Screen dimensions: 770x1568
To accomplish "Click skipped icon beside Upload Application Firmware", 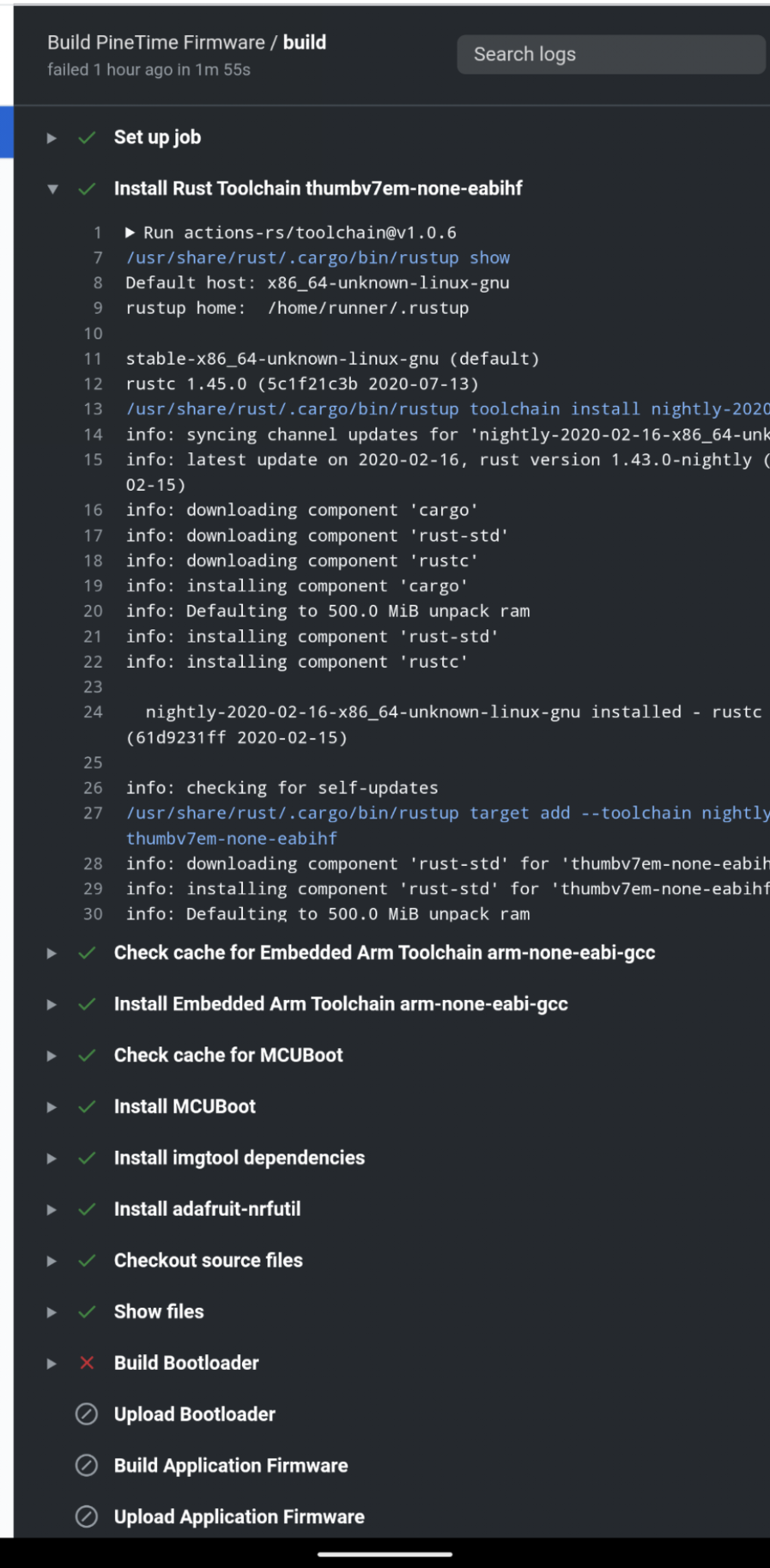I will click(87, 1517).
